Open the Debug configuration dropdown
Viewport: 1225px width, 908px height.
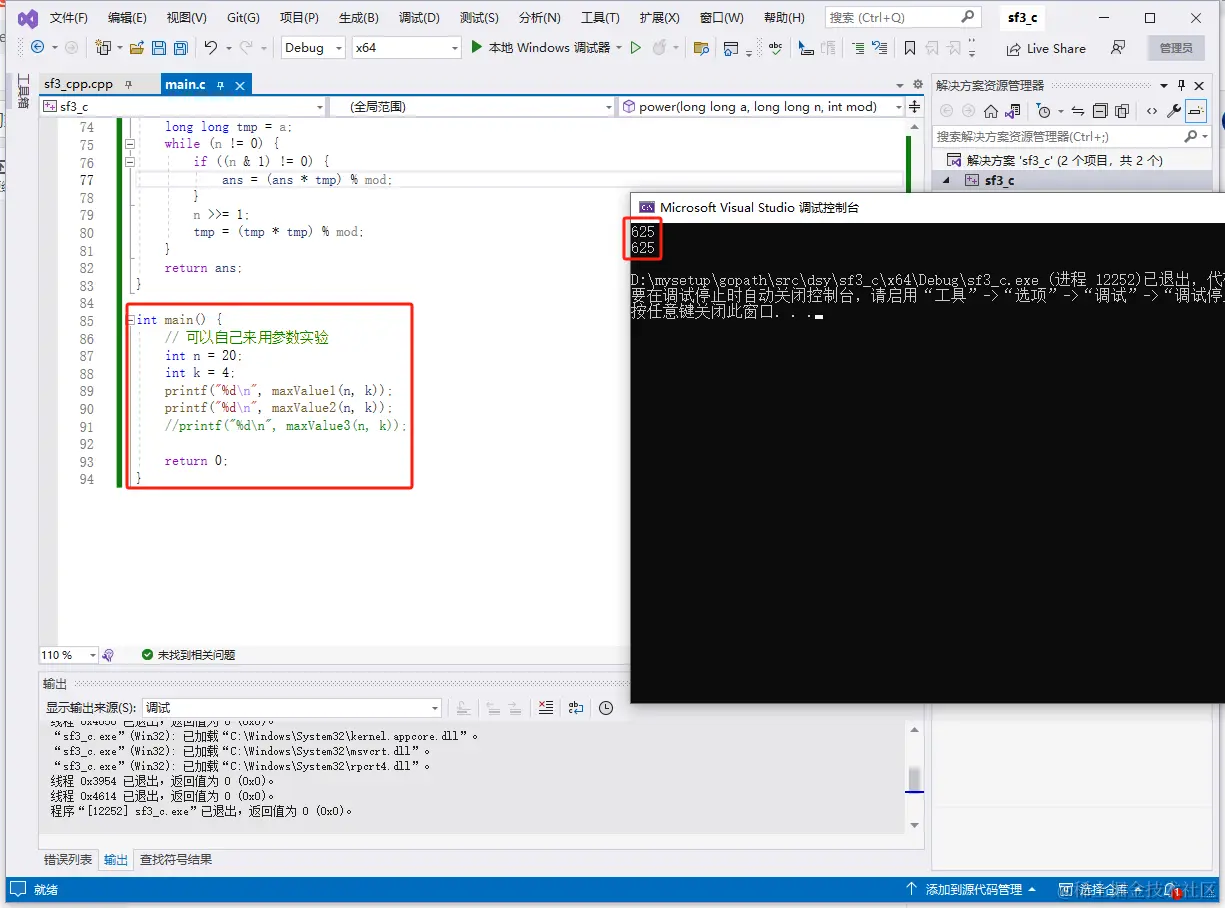click(312, 47)
